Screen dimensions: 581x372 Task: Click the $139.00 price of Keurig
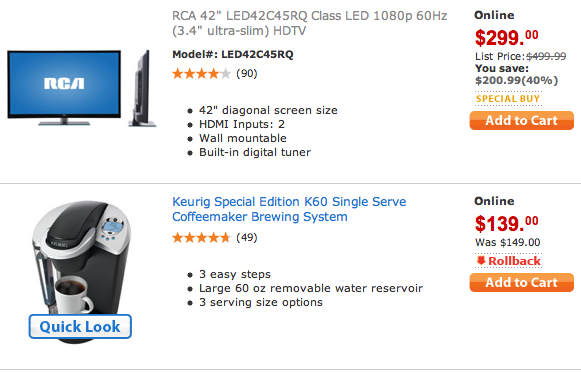[x=507, y=223]
